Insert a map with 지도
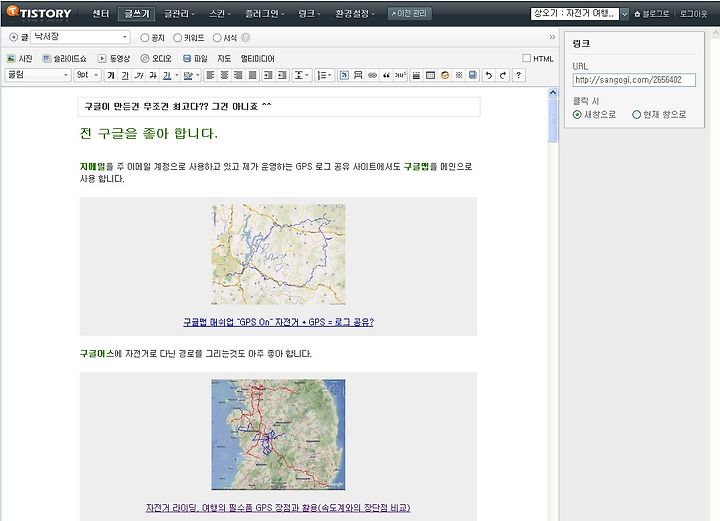Image resolution: width=720 pixels, height=521 pixels. (224, 58)
